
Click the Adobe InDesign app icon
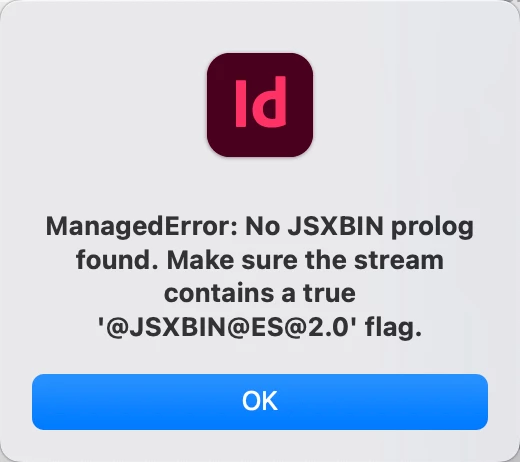pyautogui.click(x=260, y=105)
